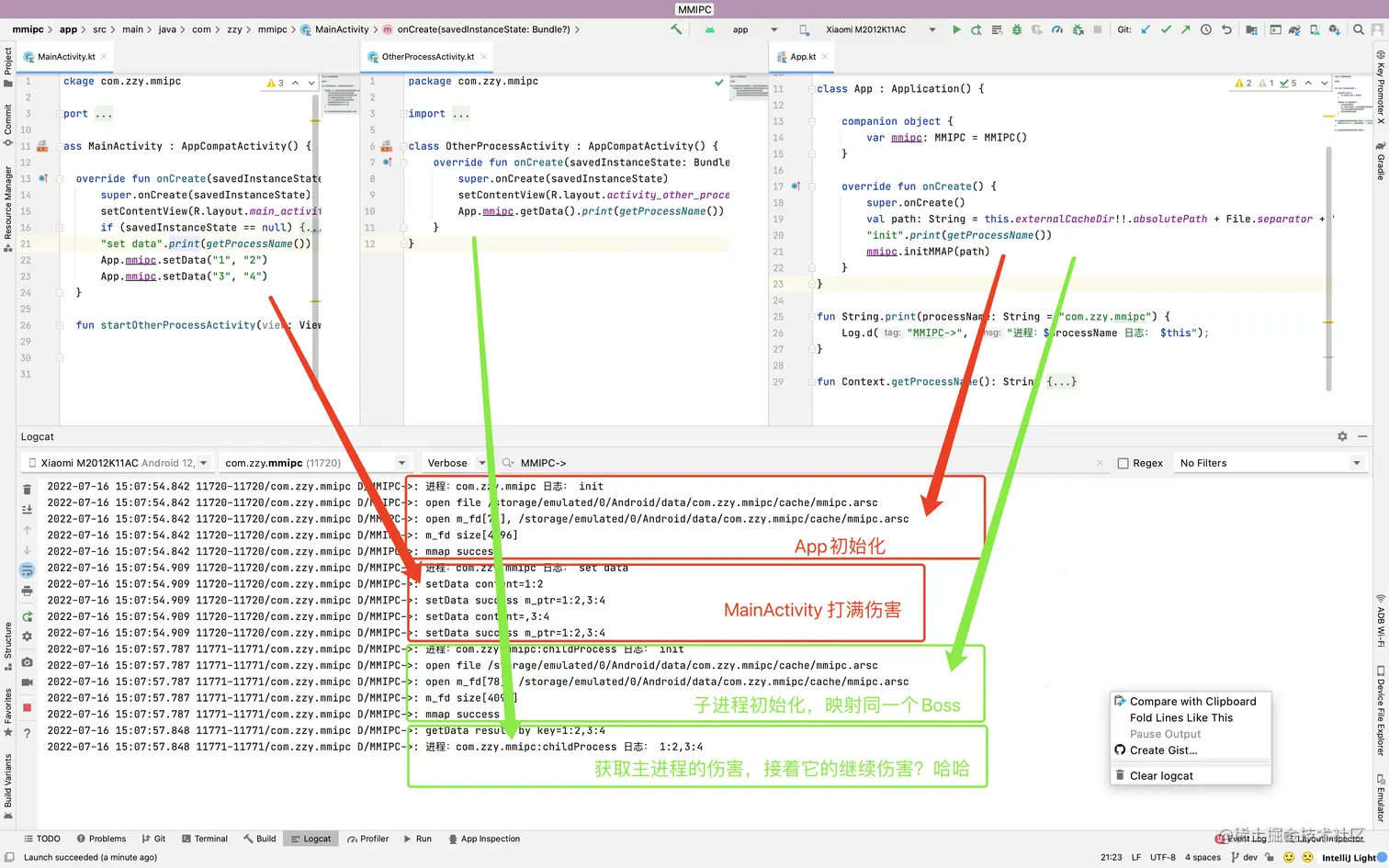Open the Profile app gauge icon

click(1056, 29)
